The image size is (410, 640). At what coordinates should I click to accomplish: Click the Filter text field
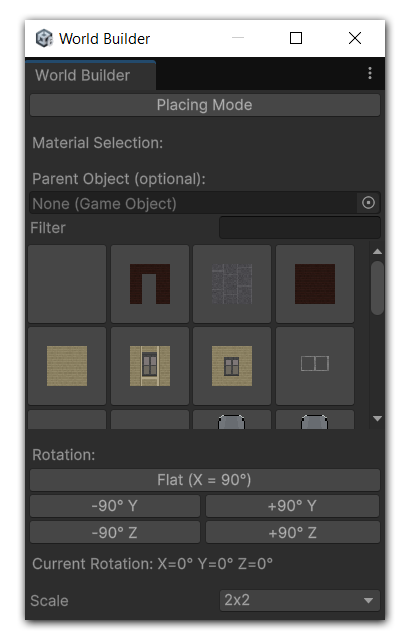300,228
